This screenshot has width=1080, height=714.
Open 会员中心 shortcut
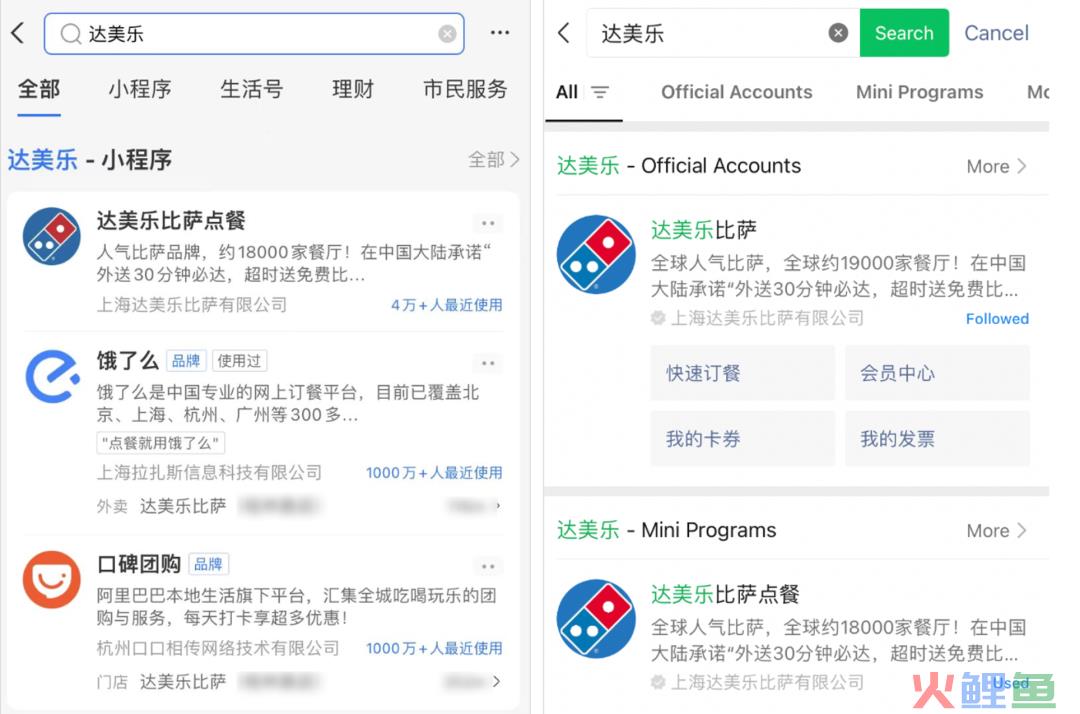[x=937, y=373]
